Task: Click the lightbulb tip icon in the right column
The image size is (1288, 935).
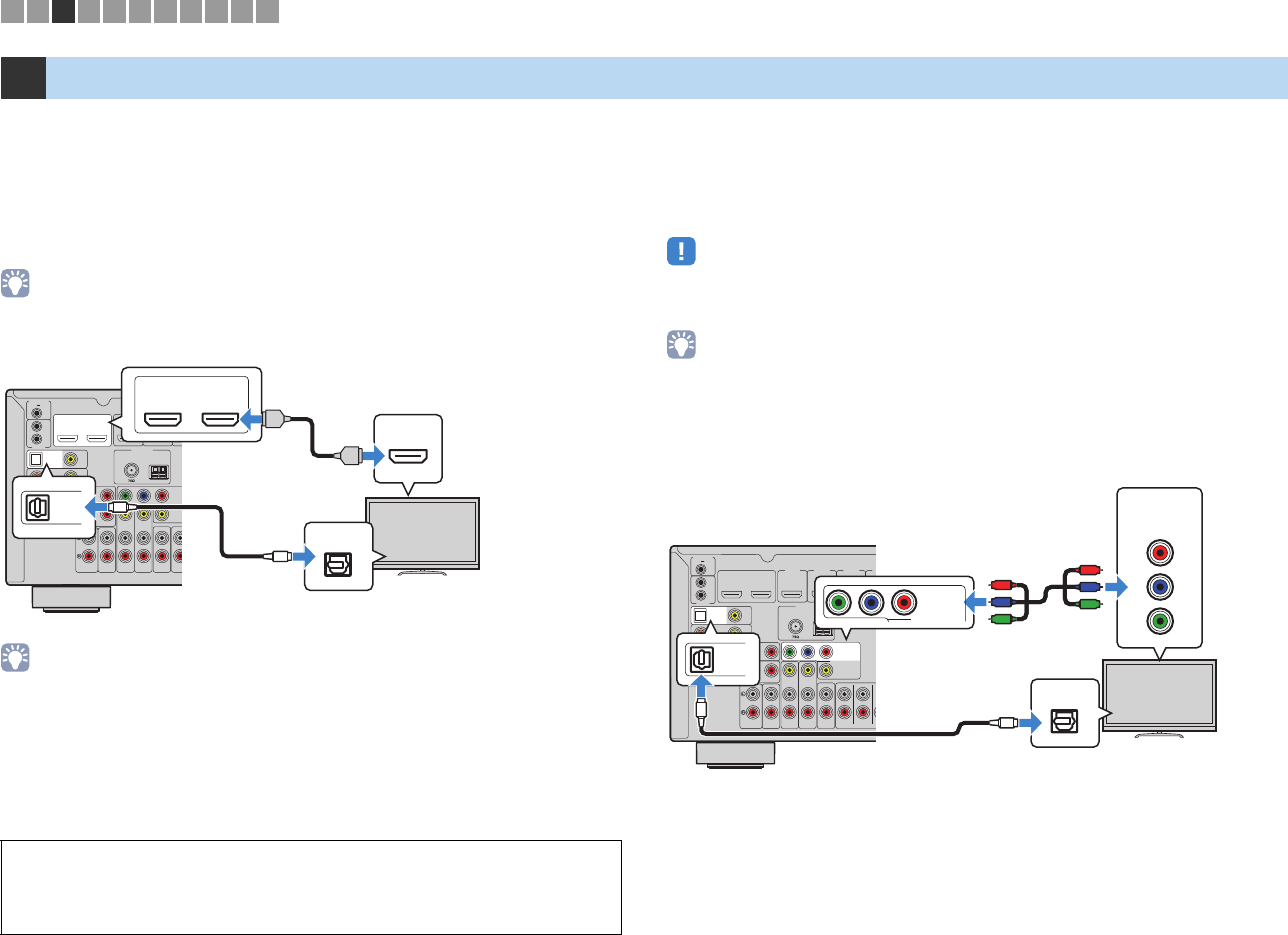Action: pyautogui.click(x=681, y=345)
